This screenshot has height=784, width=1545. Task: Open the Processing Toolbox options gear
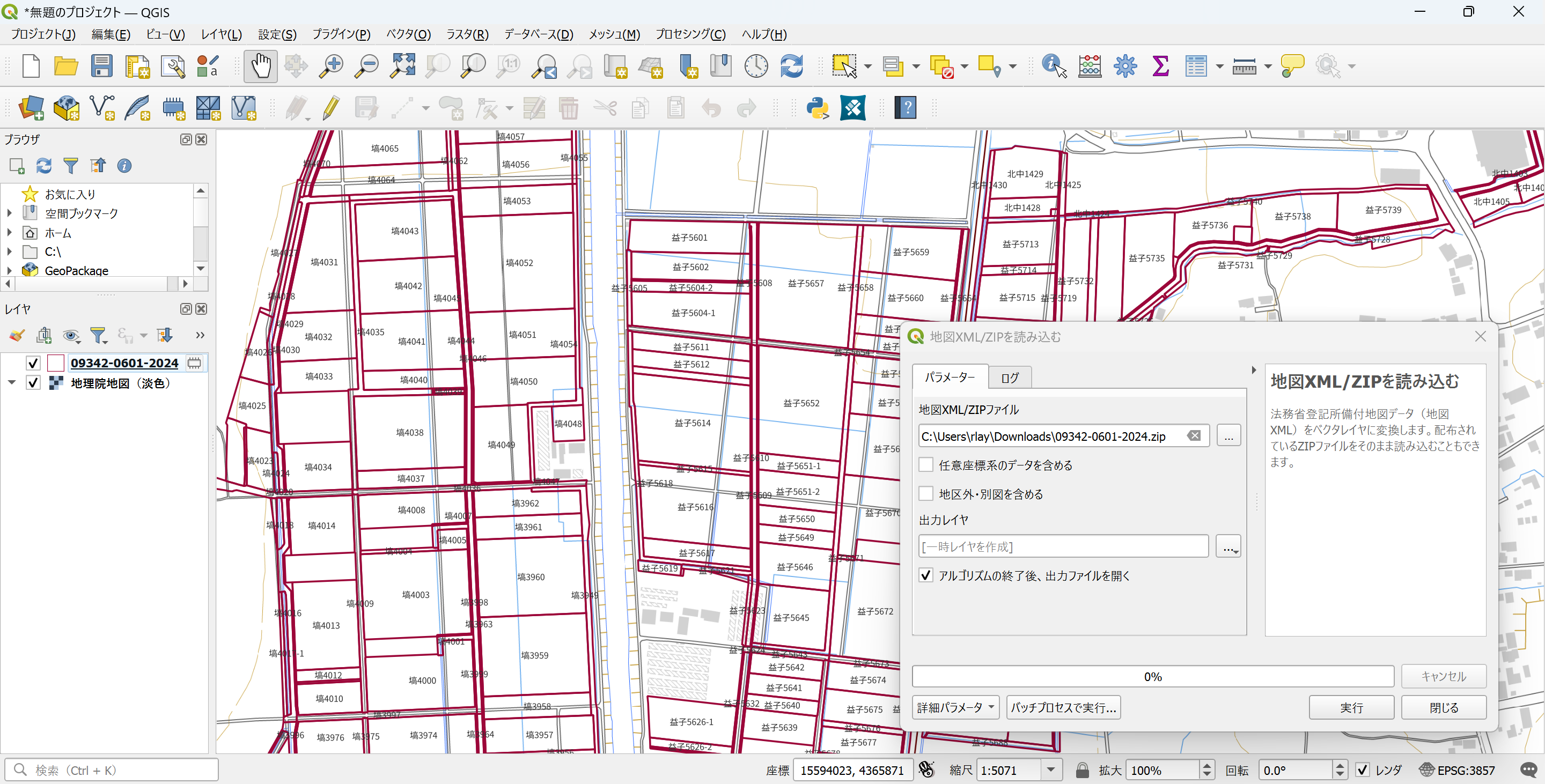click(1124, 66)
